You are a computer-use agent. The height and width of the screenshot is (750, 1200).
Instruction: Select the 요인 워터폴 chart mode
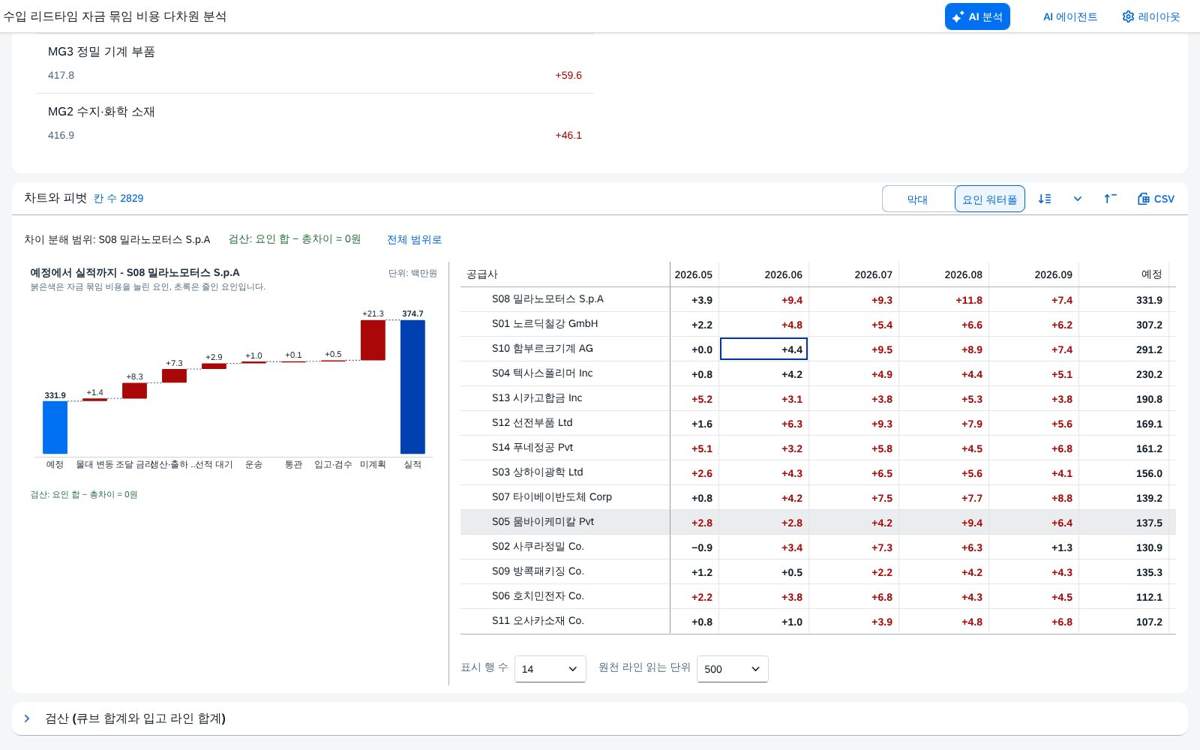[990, 199]
